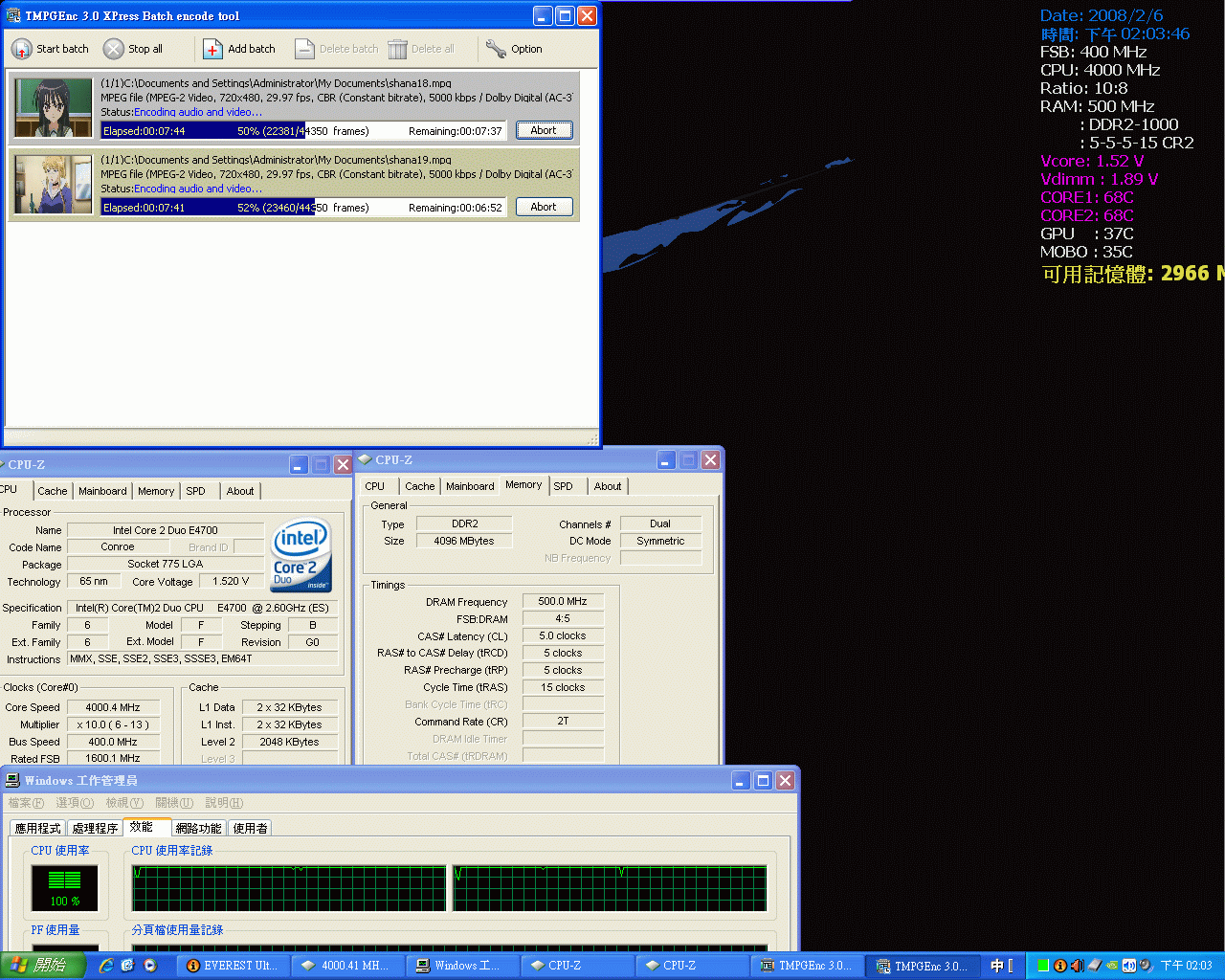This screenshot has width=1225, height=980.
Task: Open the Option wrench tool
Action: point(496,49)
